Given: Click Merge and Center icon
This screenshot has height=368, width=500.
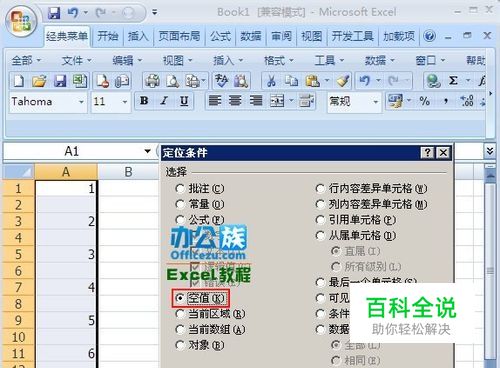Looking at the screenshot, I should point(277,101).
